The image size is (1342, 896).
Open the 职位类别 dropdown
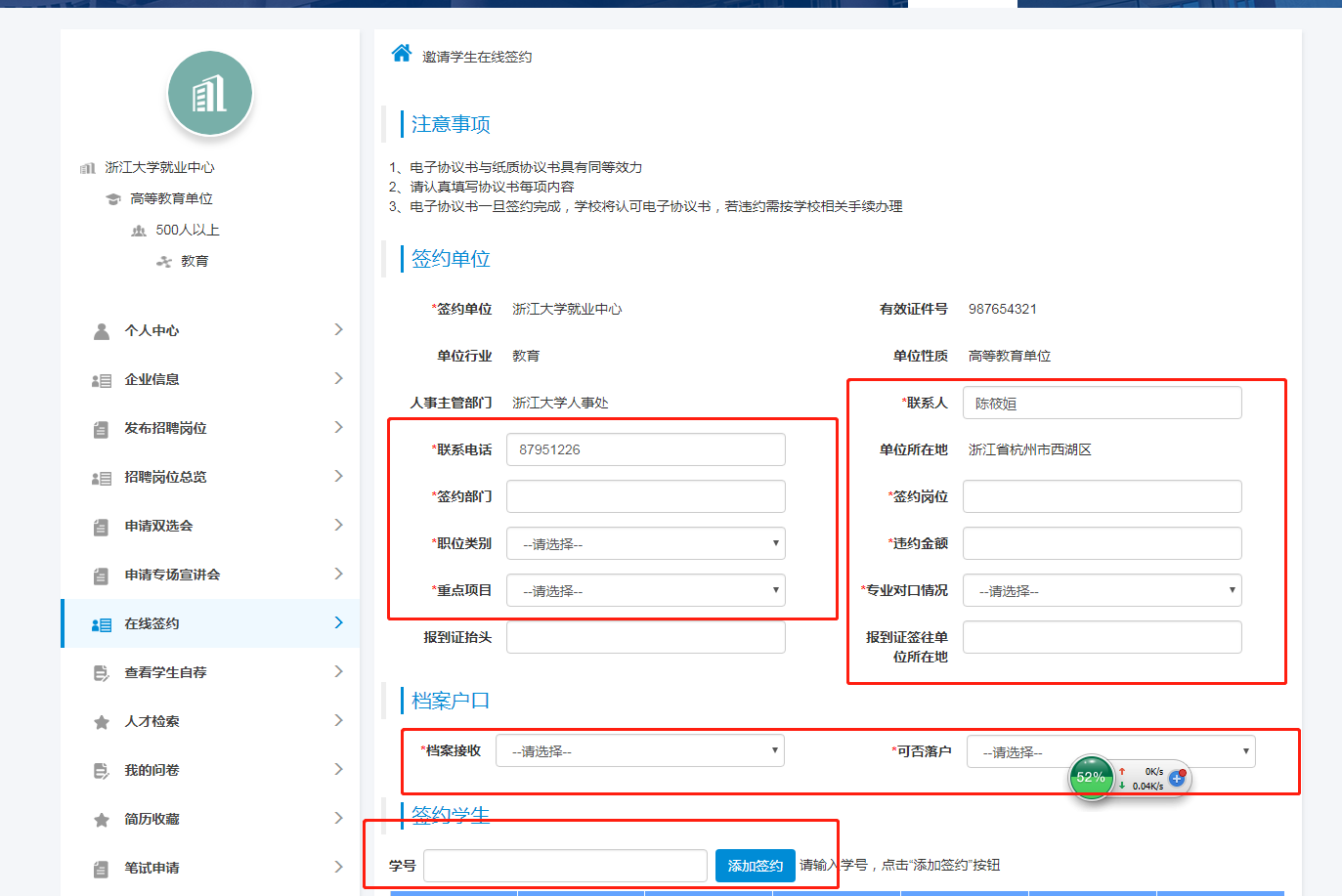(x=645, y=543)
